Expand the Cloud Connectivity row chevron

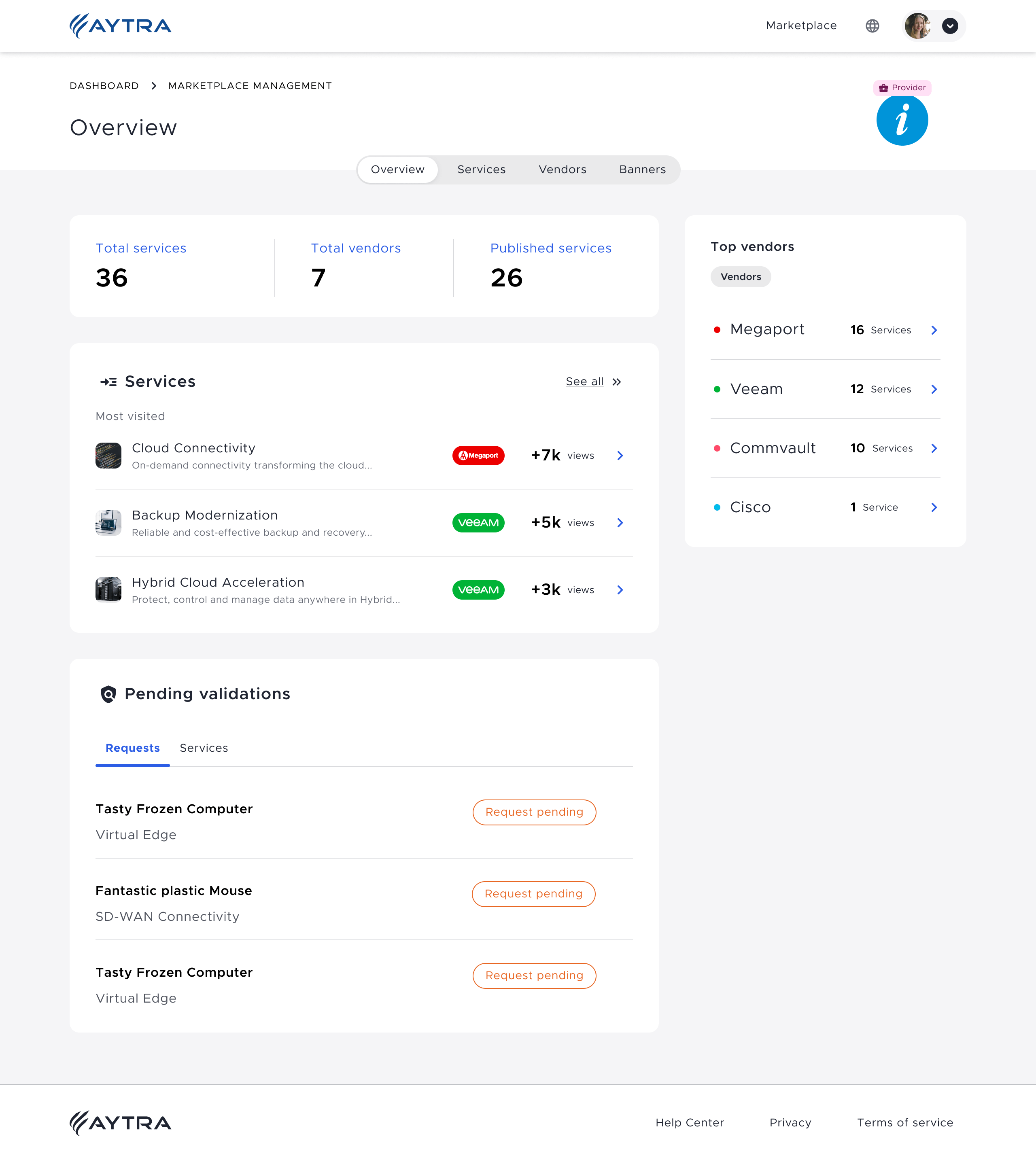click(620, 456)
